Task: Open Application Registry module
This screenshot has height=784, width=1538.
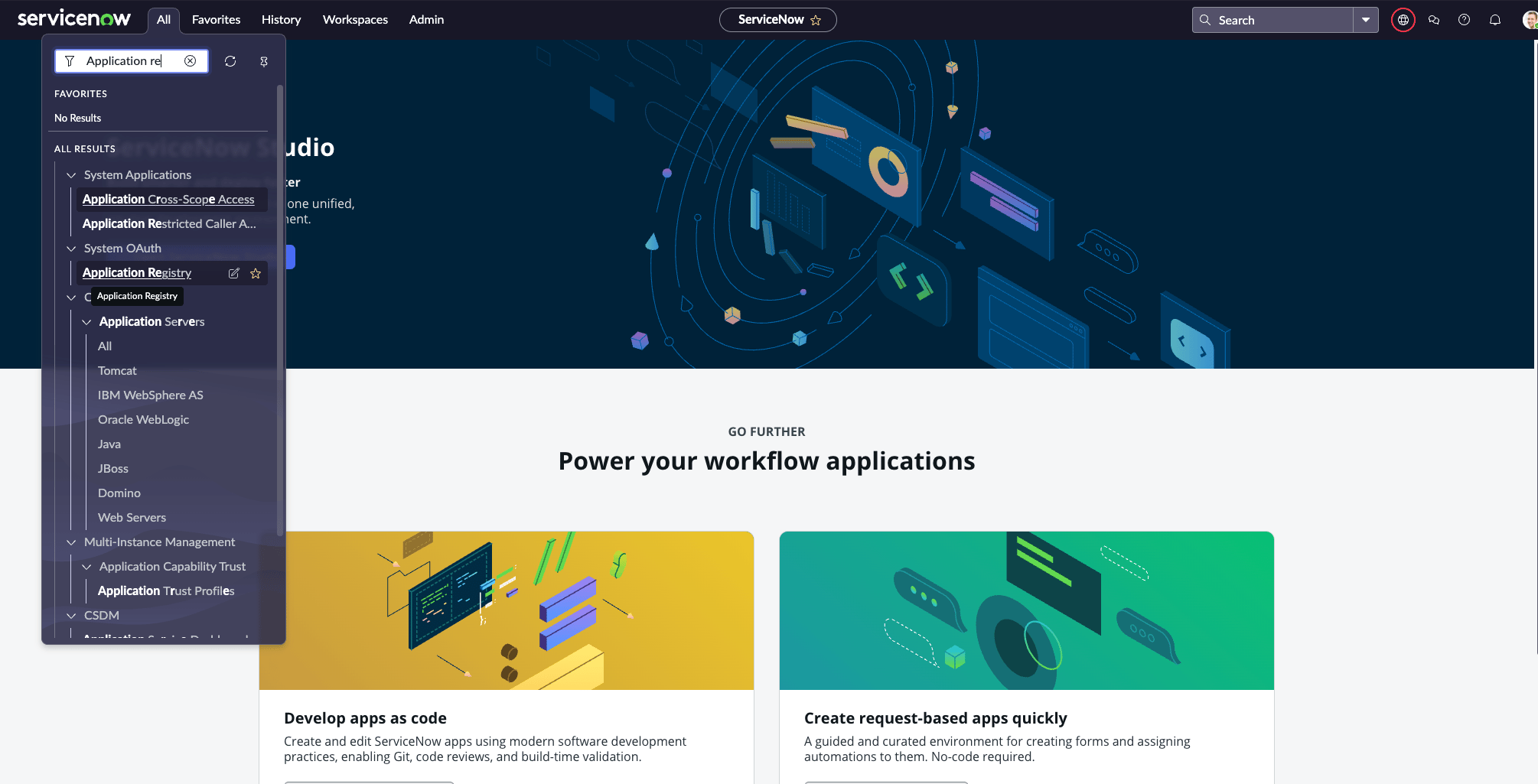Action: tap(137, 273)
